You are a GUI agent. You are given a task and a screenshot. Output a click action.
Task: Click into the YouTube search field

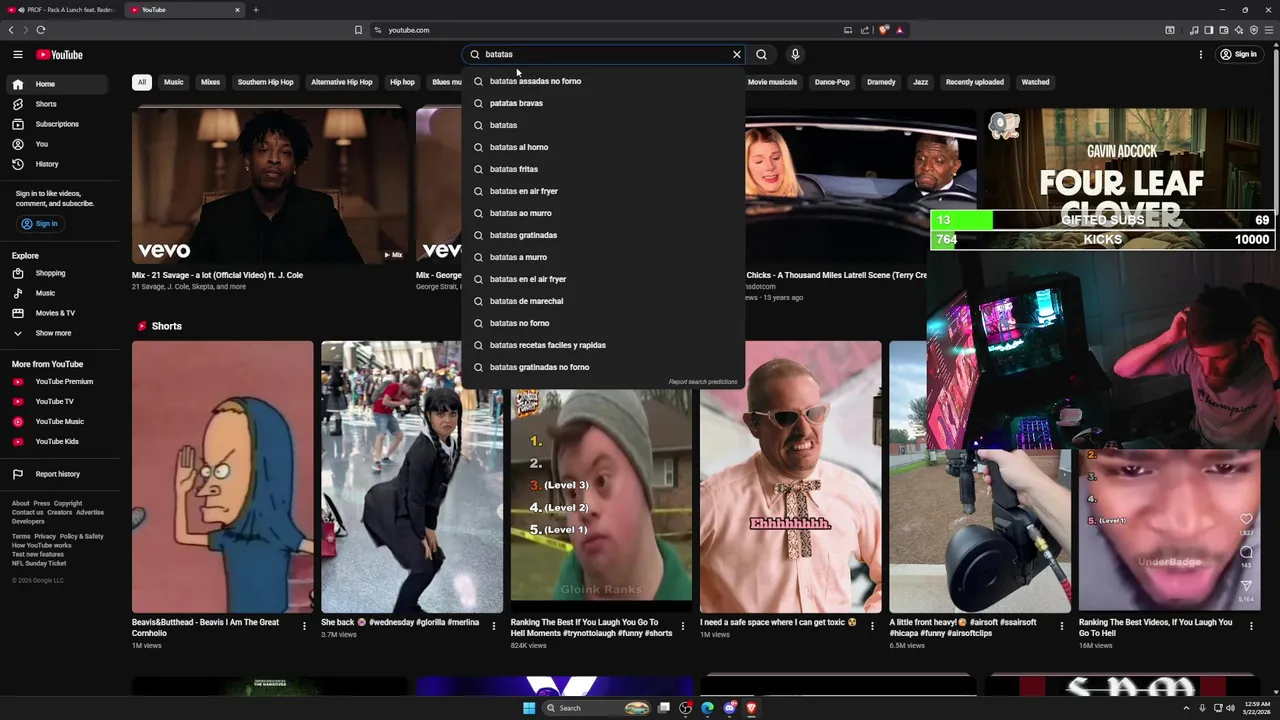coord(605,55)
